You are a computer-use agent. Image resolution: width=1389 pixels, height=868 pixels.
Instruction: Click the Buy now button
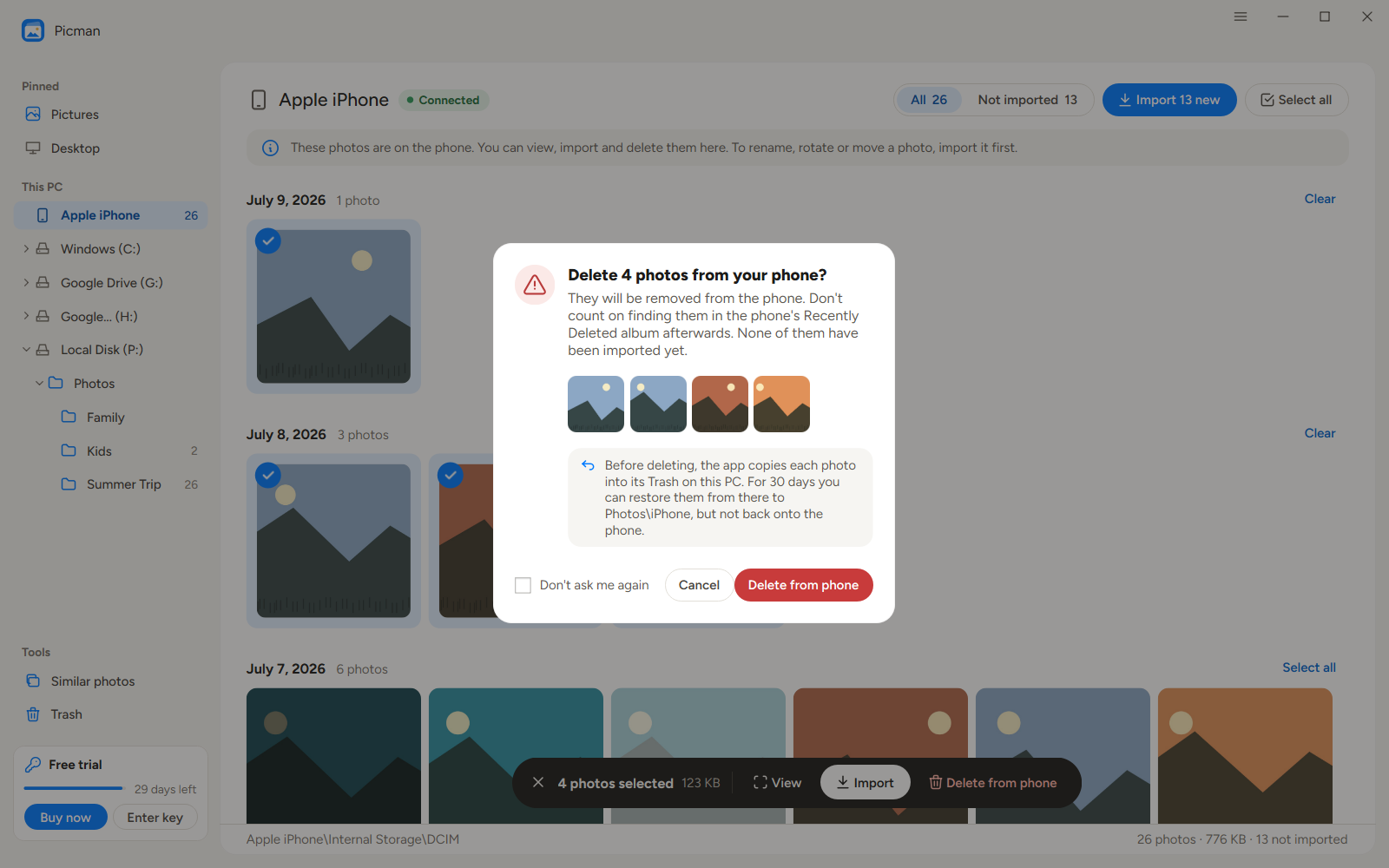point(65,818)
